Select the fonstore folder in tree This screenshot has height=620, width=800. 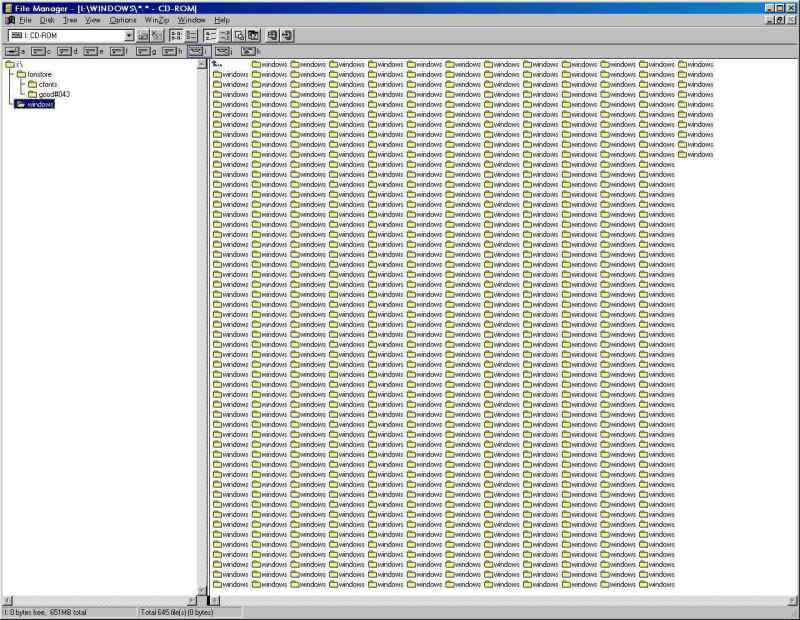click(34, 75)
